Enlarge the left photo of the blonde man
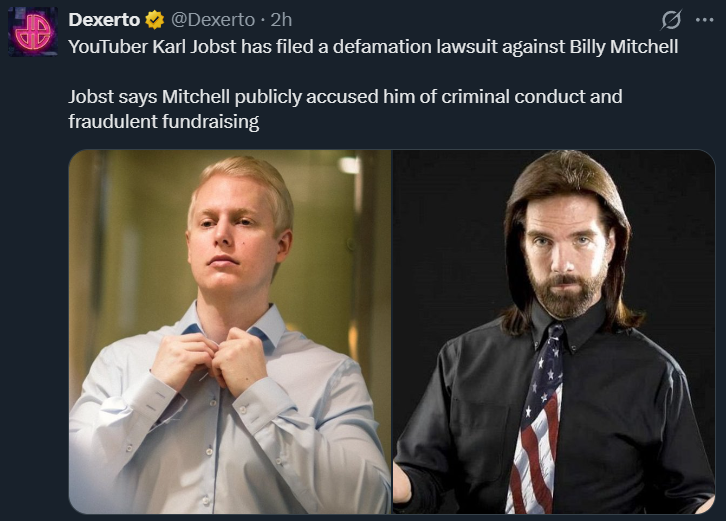The height and width of the screenshot is (521, 726). click(230, 332)
